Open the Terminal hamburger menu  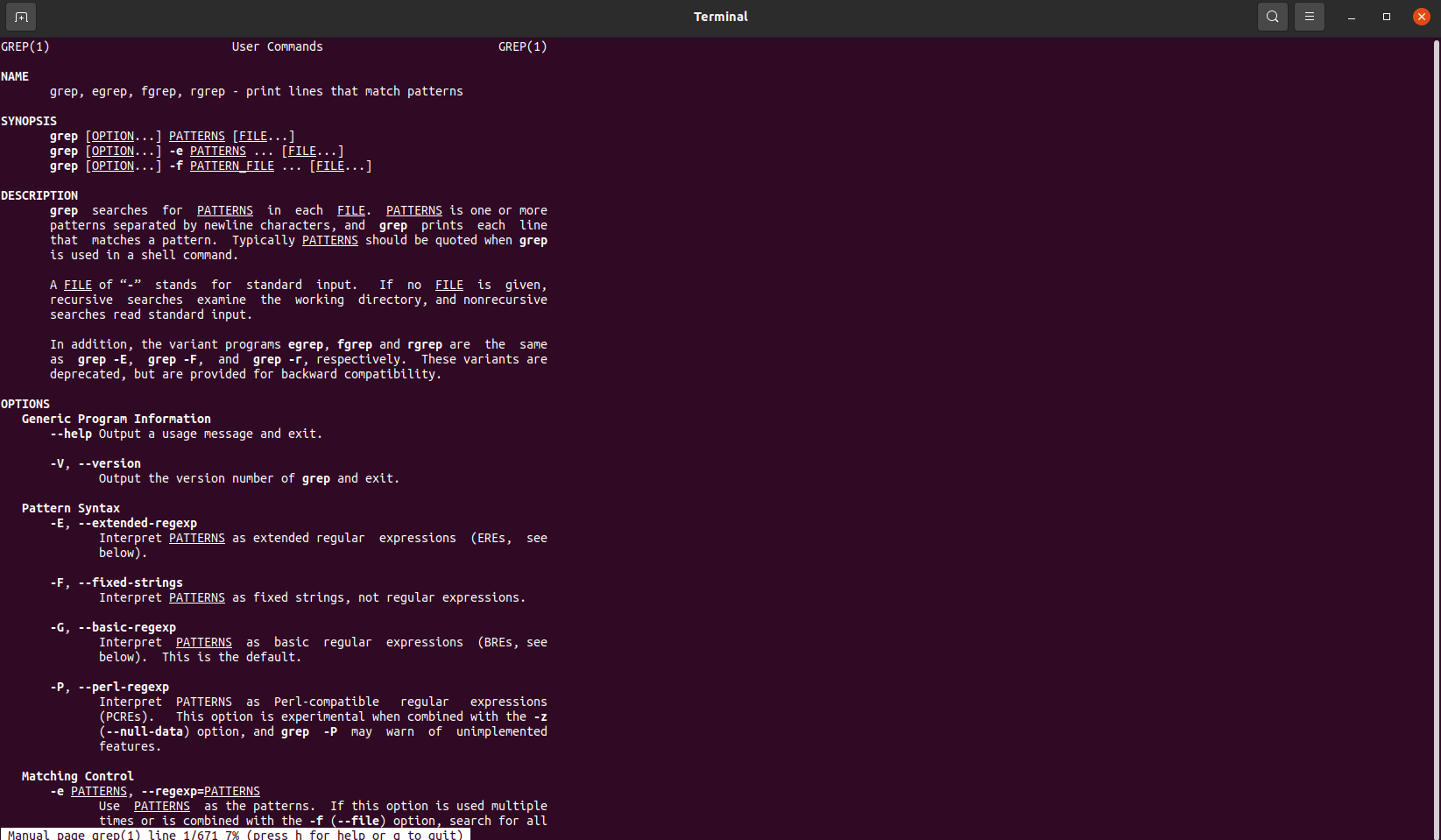(1309, 16)
